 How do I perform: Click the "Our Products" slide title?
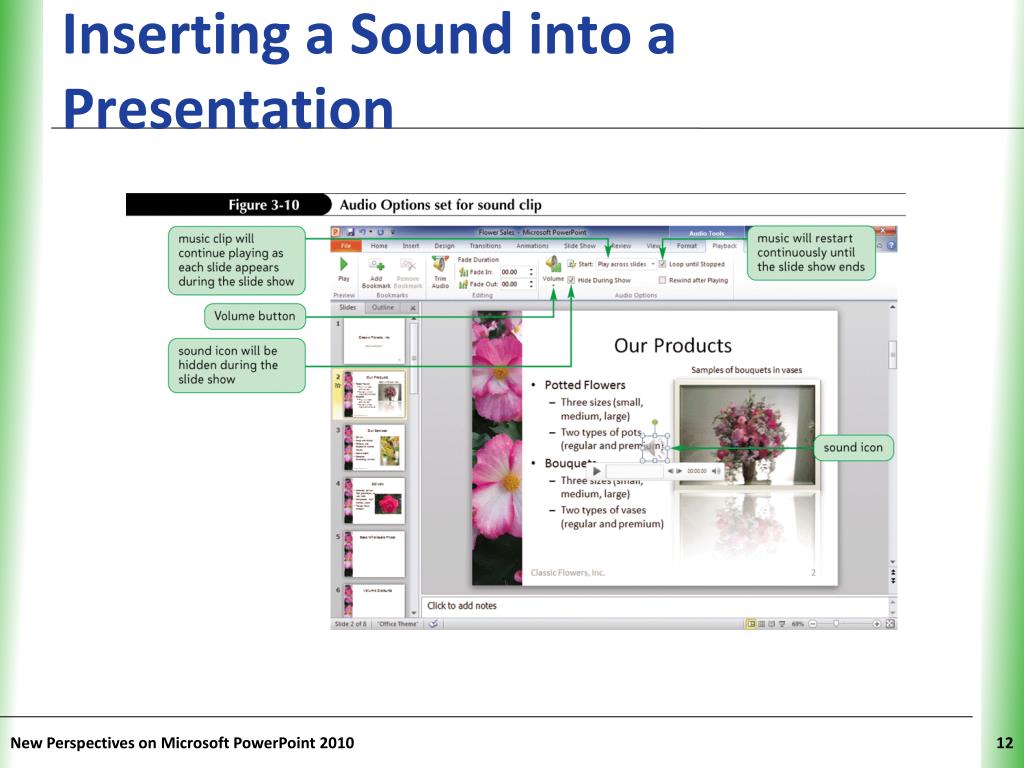pos(673,345)
